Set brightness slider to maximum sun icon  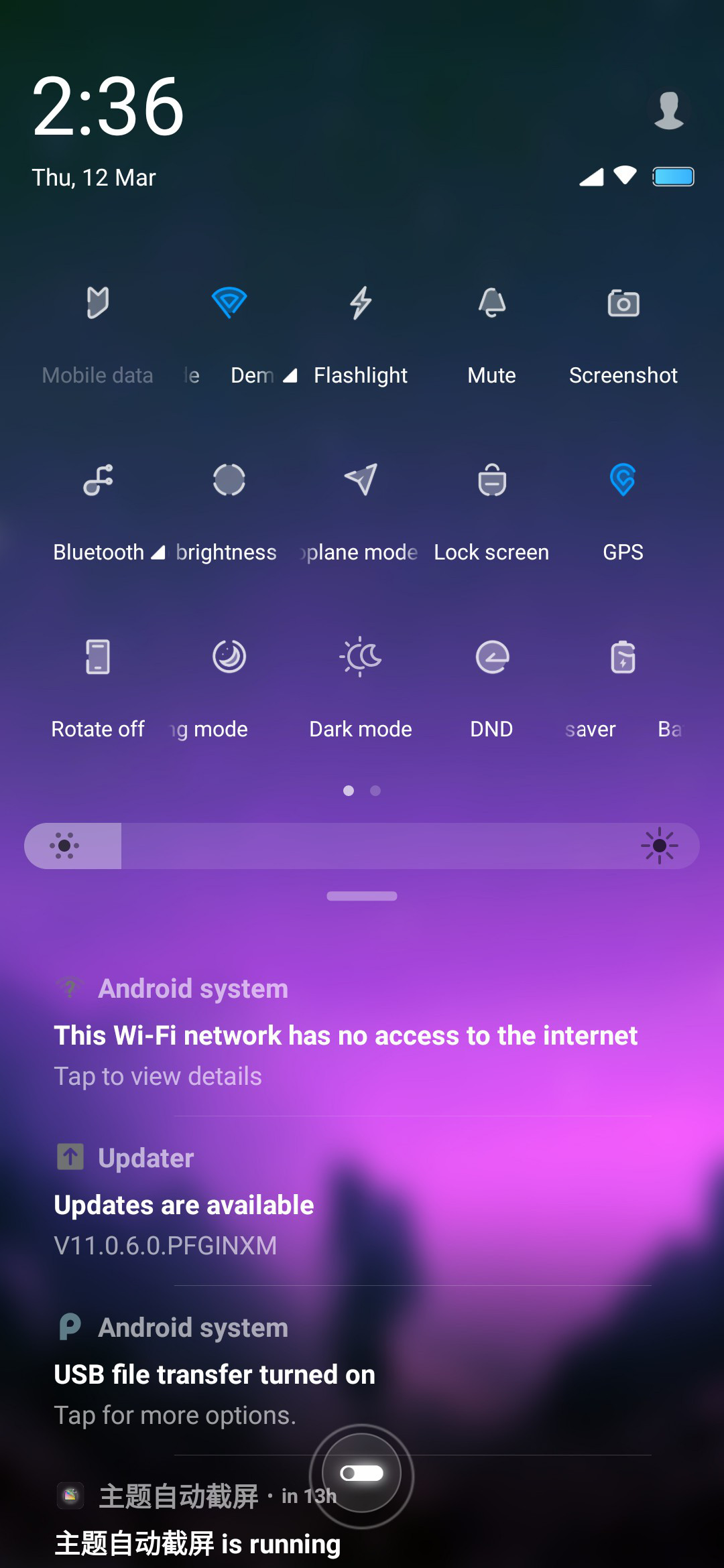660,846
